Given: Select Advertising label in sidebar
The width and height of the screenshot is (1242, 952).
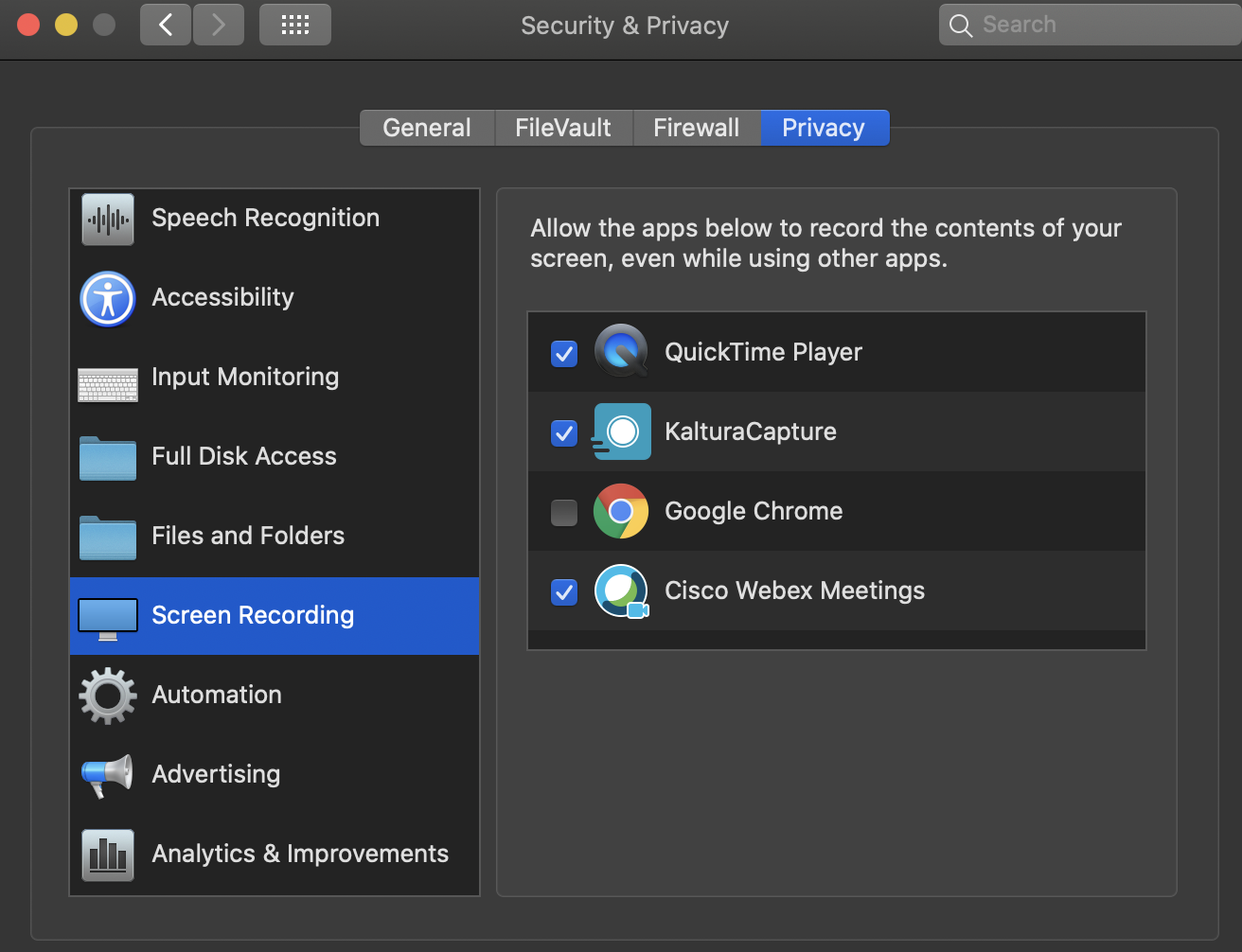Looking at the screenshot, I should click(216, 774).
